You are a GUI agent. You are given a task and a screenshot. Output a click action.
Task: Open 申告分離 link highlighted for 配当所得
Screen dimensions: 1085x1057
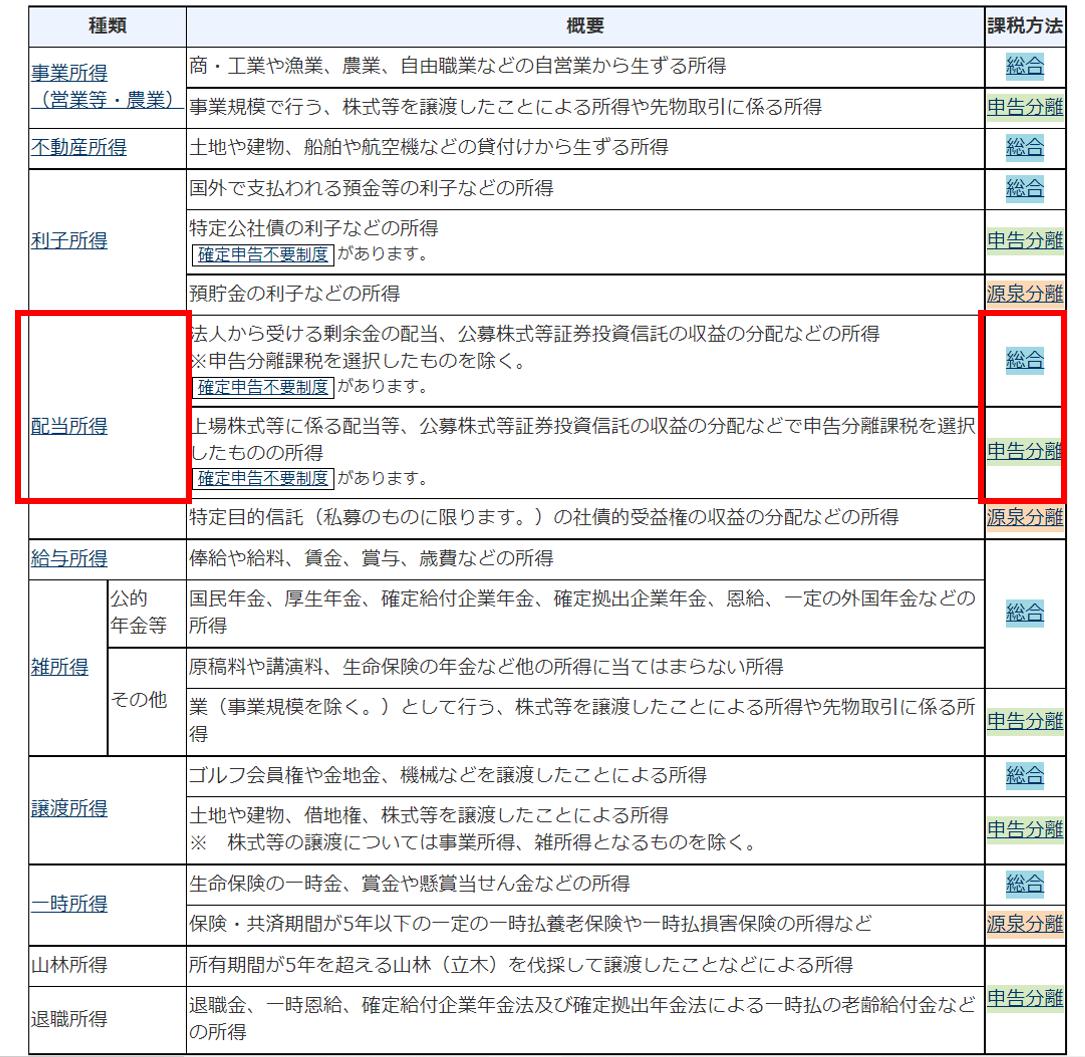click(x=1027, y=450)
